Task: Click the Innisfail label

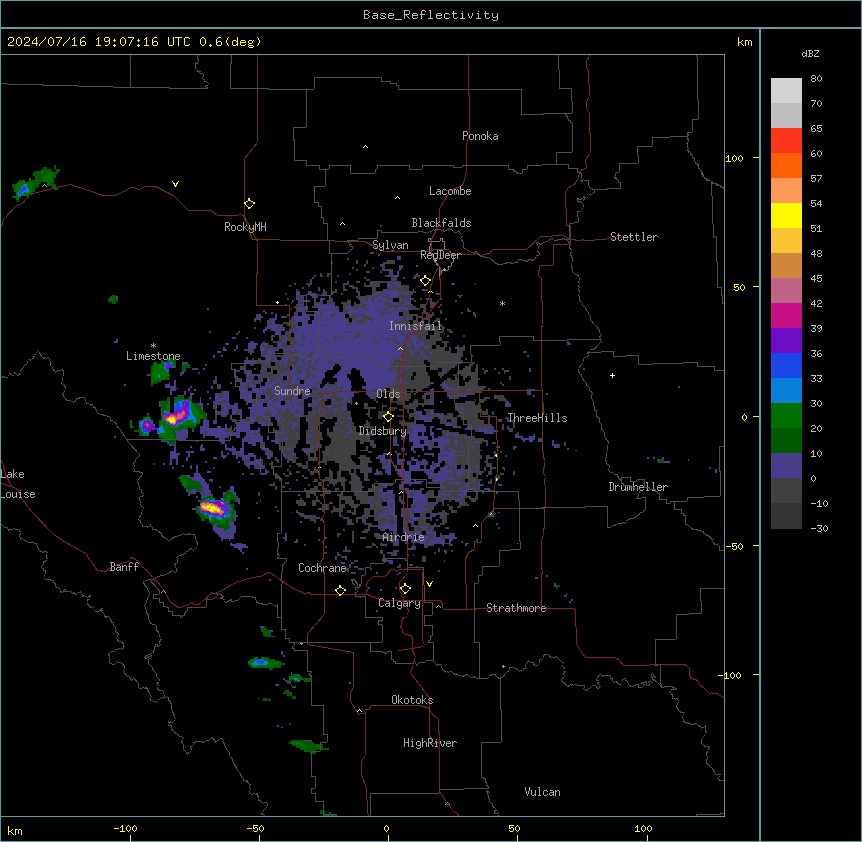Action: [x=415, y=326]
